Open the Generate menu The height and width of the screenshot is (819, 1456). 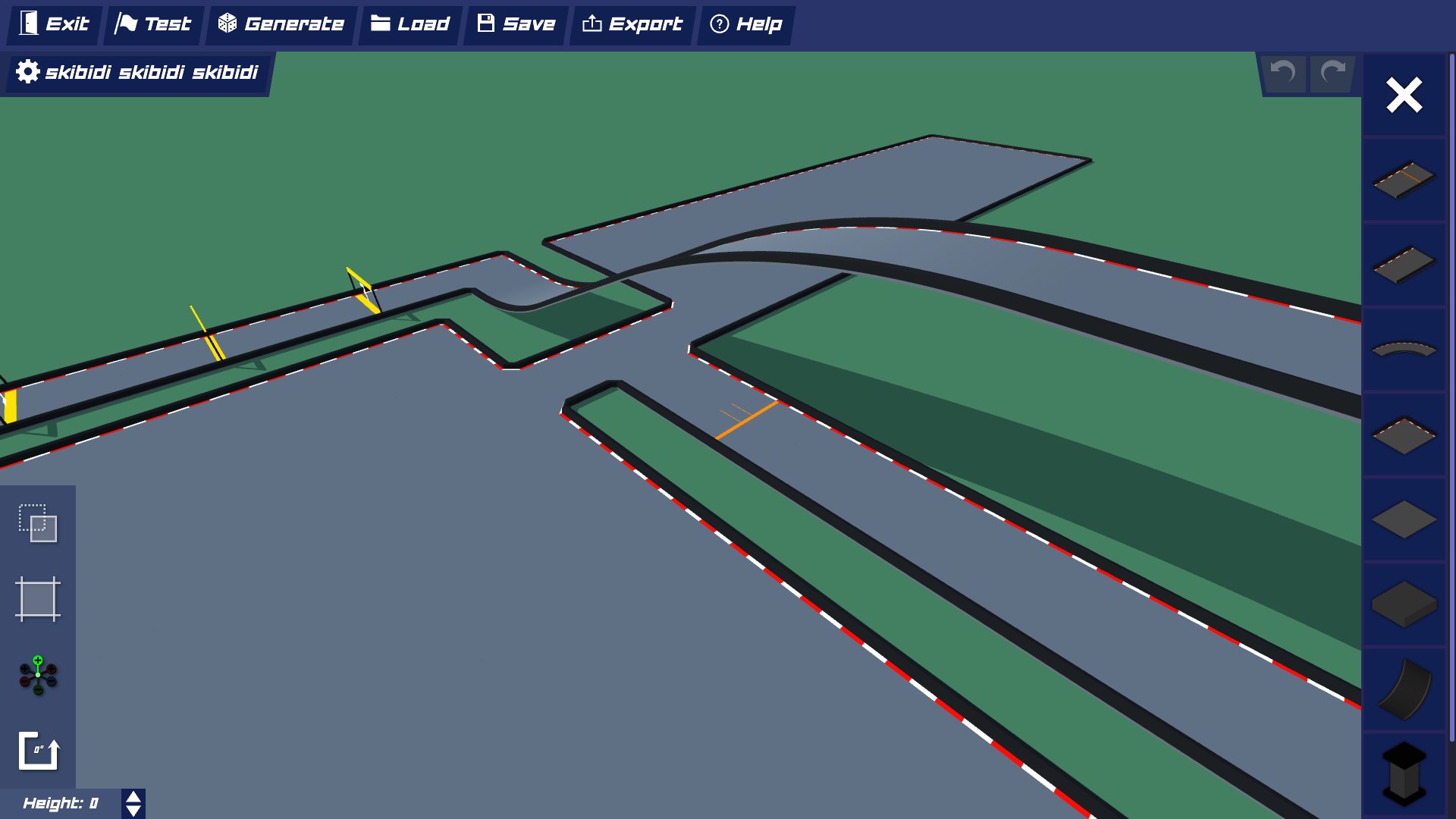point(282,24)
